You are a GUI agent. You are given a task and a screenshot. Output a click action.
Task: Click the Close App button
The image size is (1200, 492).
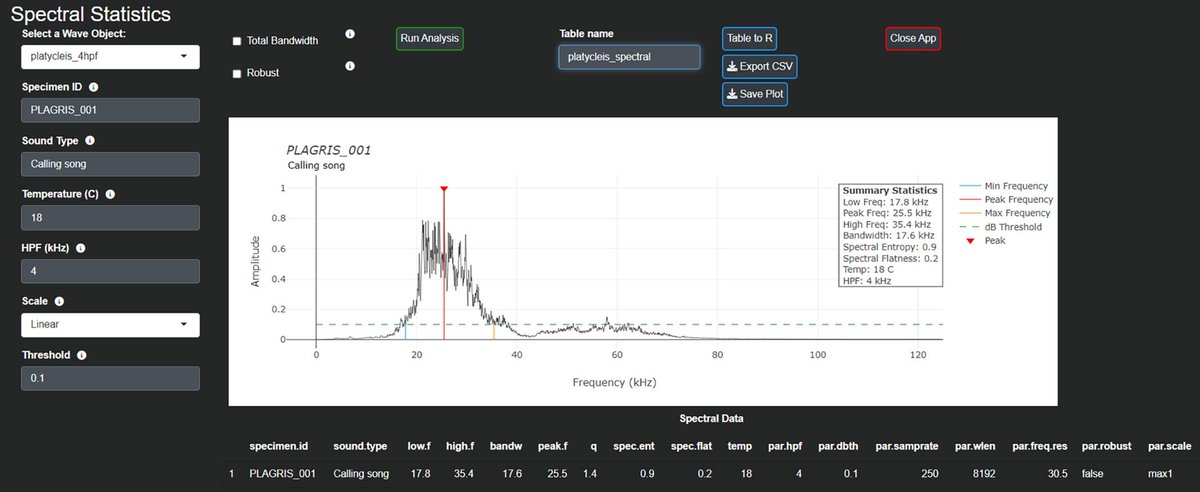(914, 39)
